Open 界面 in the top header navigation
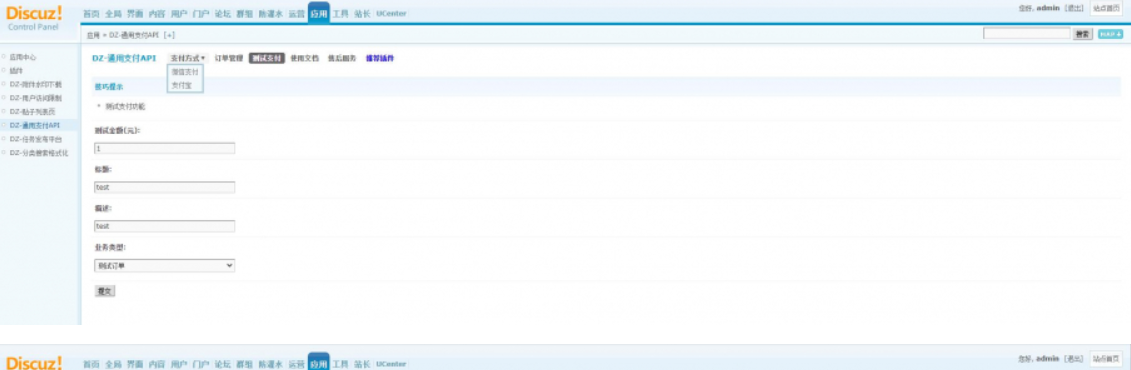1131x370 pixels. pyautogui.click(x=135, y=14)
